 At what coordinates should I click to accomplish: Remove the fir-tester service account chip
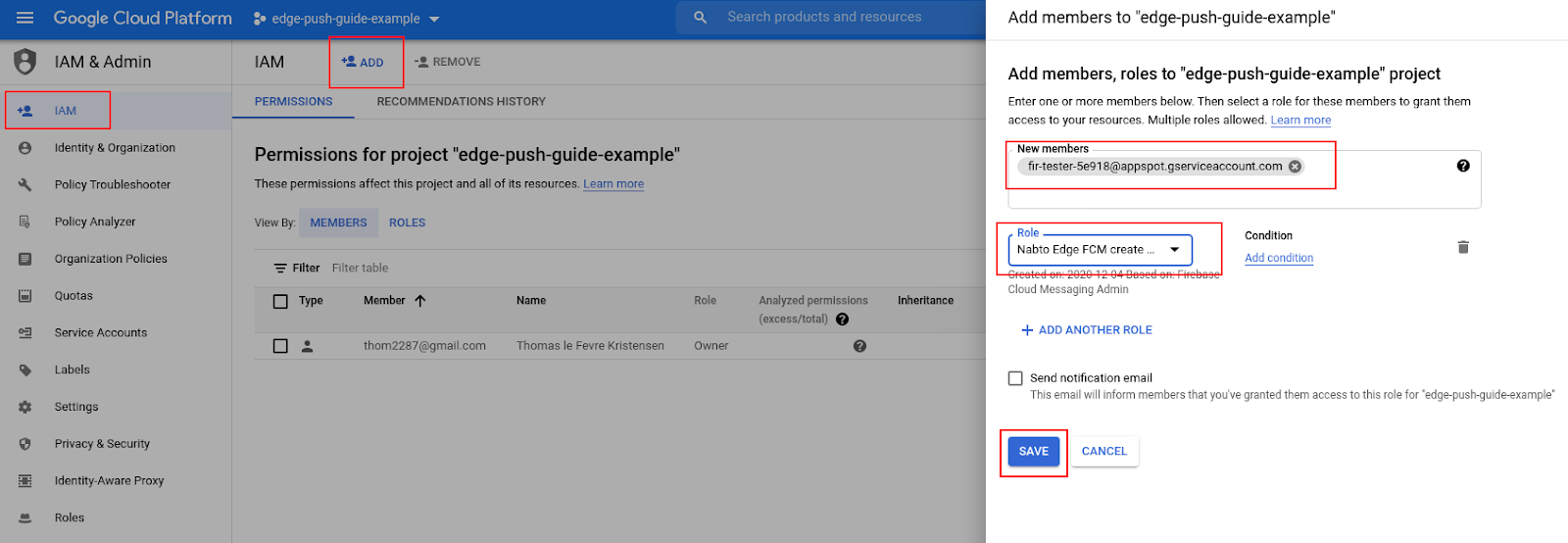[1295, 167]
